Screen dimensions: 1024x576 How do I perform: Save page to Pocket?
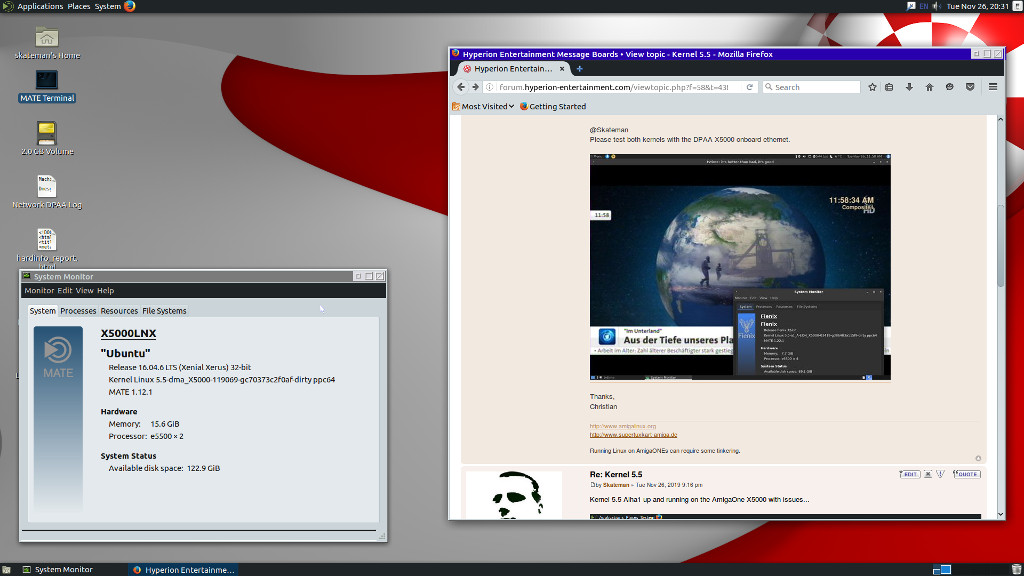pyautogui.click(x=970, y=87)
